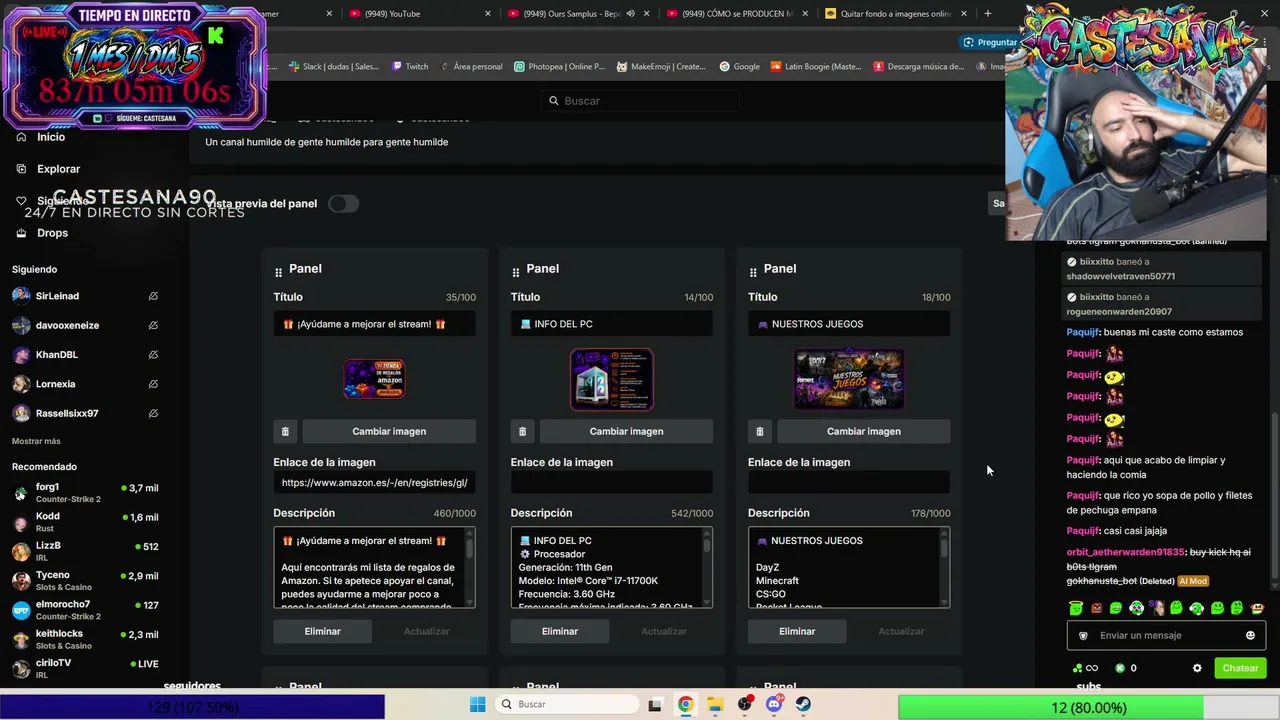
Task: Send message with the Chatear button
Action: click(1240, 668)
